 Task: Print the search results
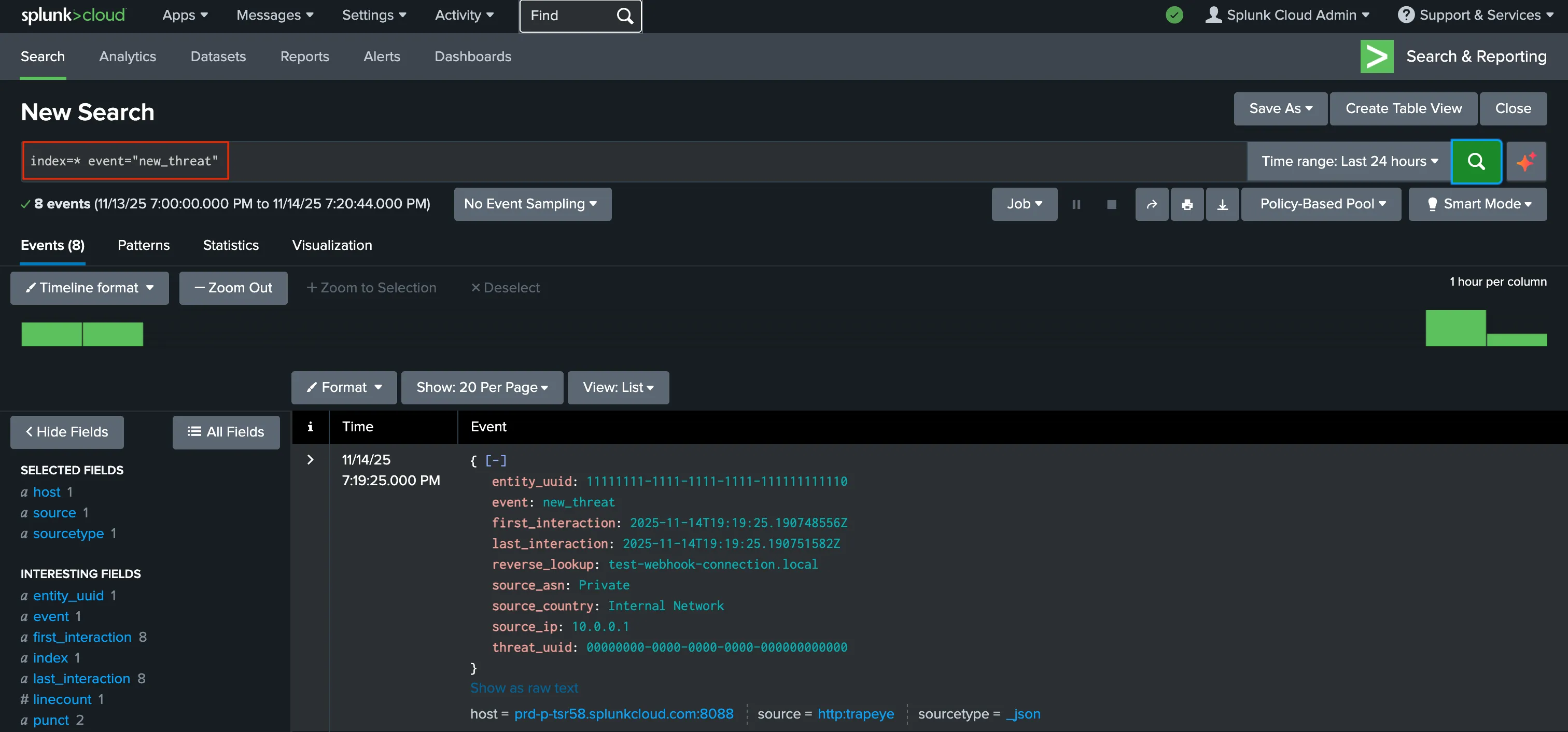1187,204
